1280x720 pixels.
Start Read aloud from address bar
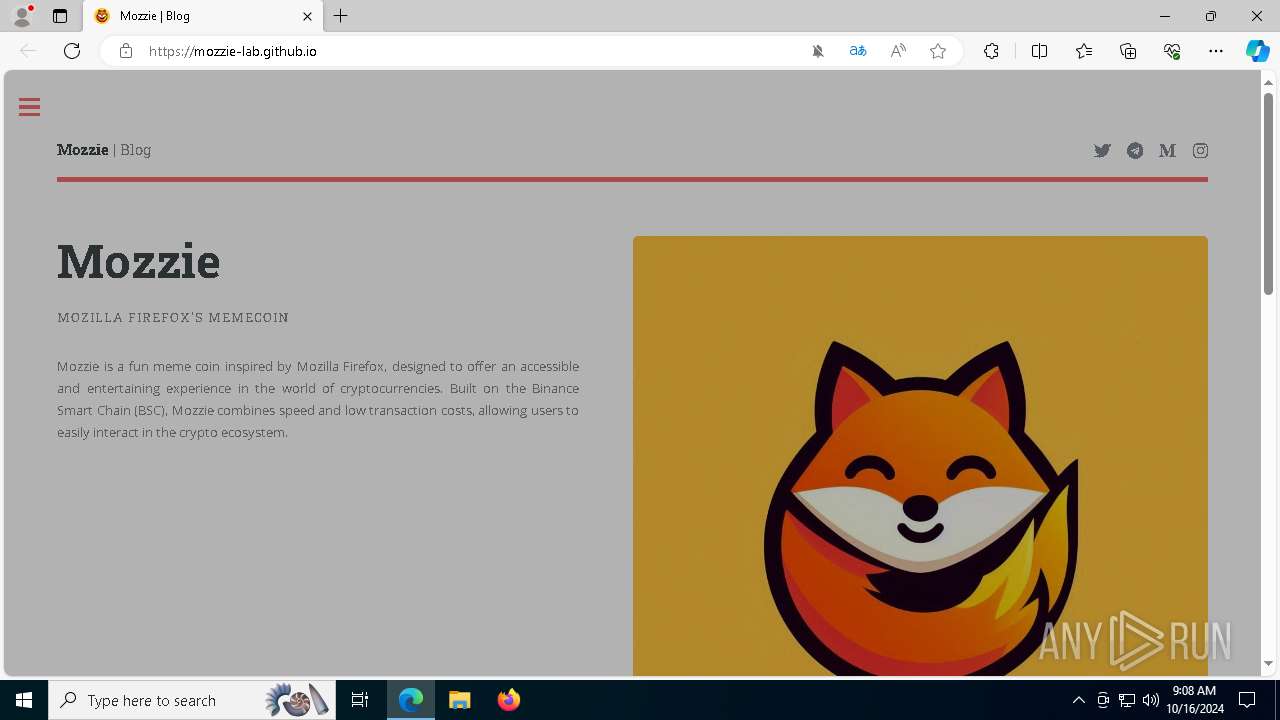pos(898,51)
